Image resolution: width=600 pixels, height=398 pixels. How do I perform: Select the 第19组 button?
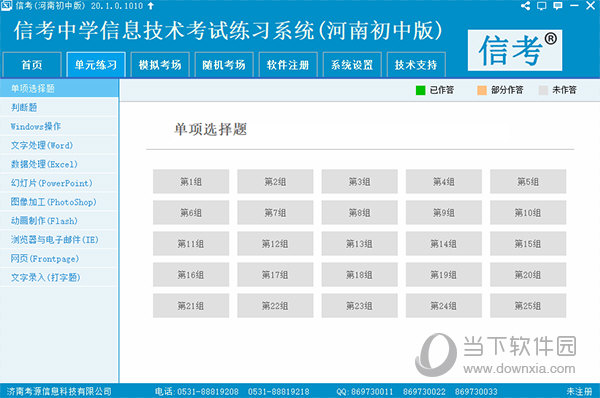[x=443, y=274]
